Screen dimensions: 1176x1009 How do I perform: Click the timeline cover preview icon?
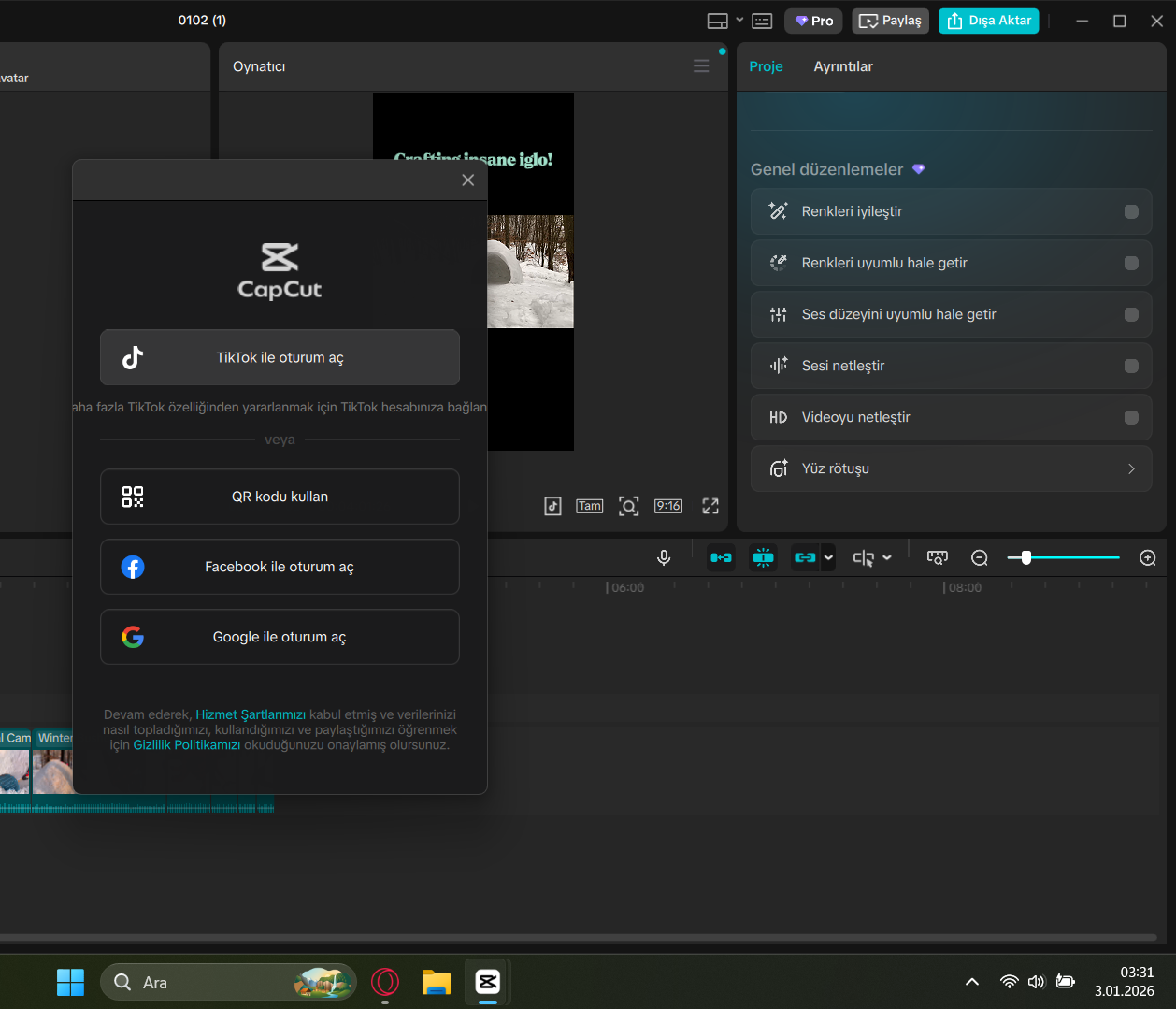point(937,557)
